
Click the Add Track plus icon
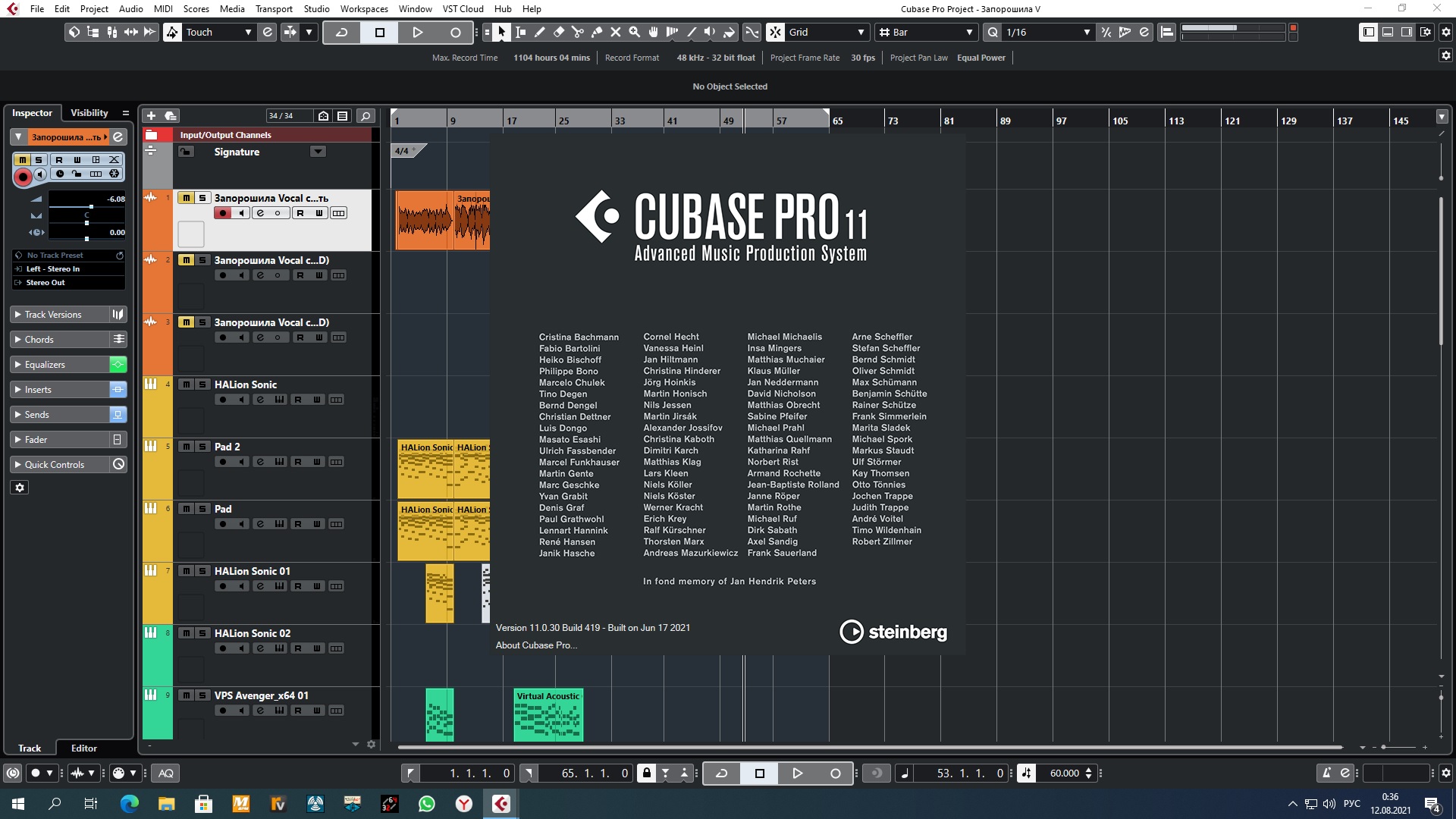pyautogui.click(x=151, y=115)
